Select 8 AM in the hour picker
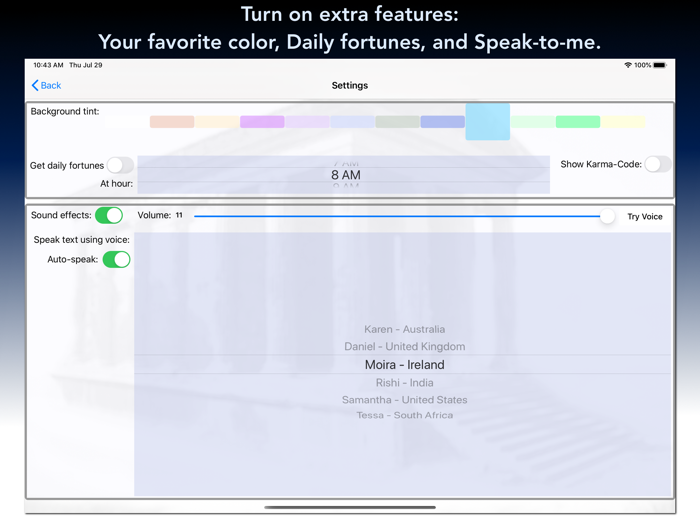This screenshot has height=525, width=700. [346, 175]
